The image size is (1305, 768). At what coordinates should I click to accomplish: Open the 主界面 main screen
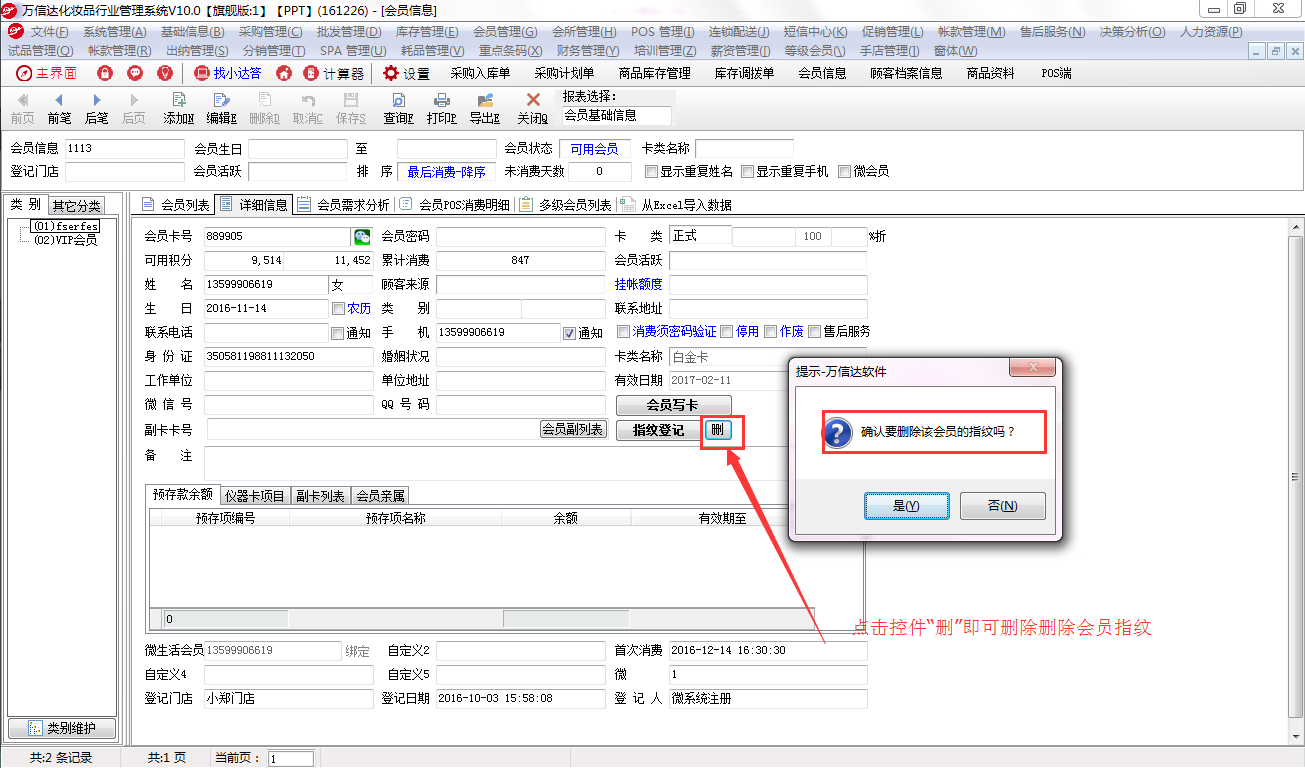pos(46,73)
